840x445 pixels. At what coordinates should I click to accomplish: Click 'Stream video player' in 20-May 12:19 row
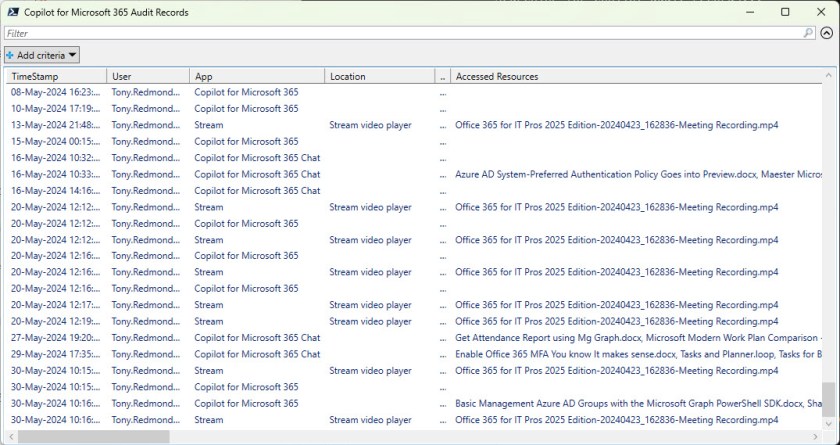pyautogui.click(x=370, y=321)
